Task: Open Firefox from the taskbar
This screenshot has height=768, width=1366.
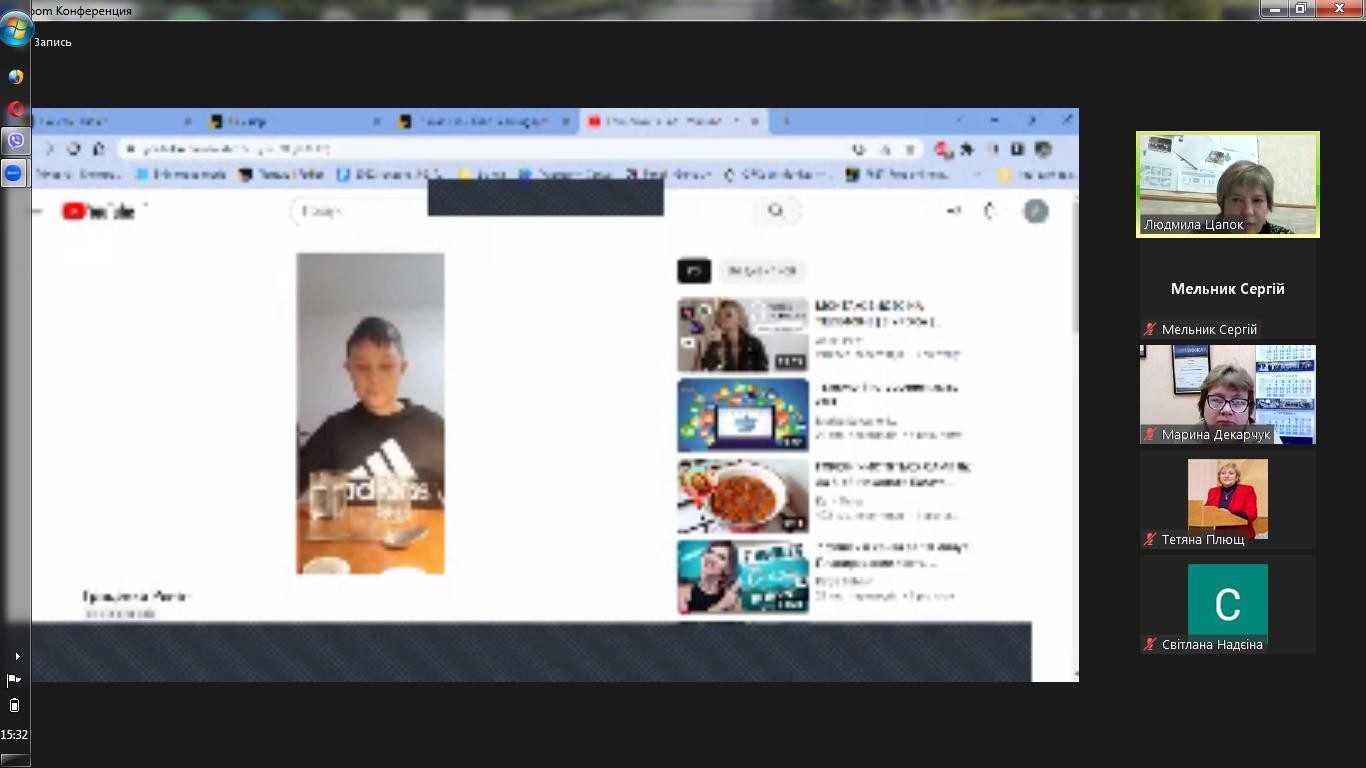Action: click(x=15, y=77)
